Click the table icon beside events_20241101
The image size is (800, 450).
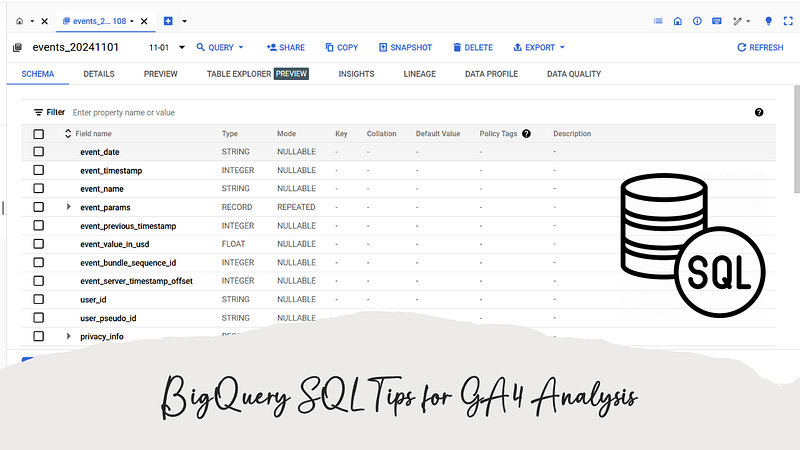pyautogui.click(x=17, y=47)
